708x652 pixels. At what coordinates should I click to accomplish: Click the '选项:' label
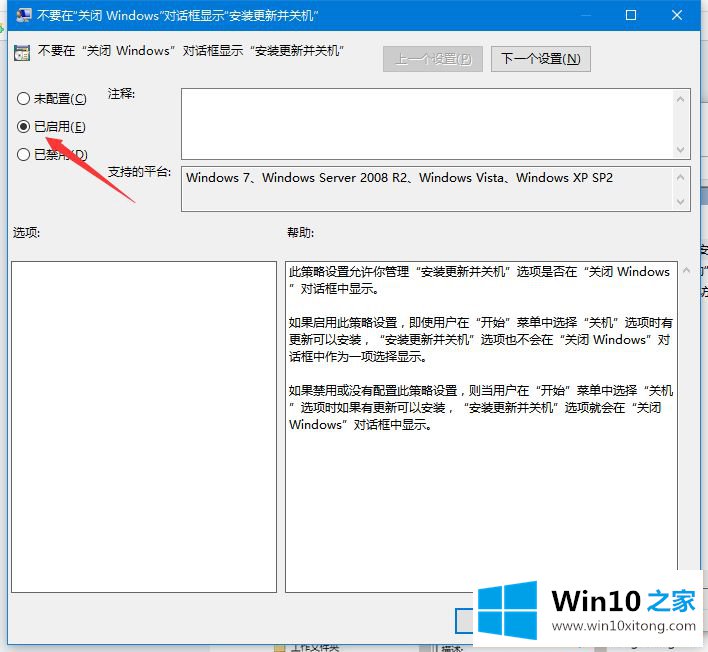click(27, 233)
